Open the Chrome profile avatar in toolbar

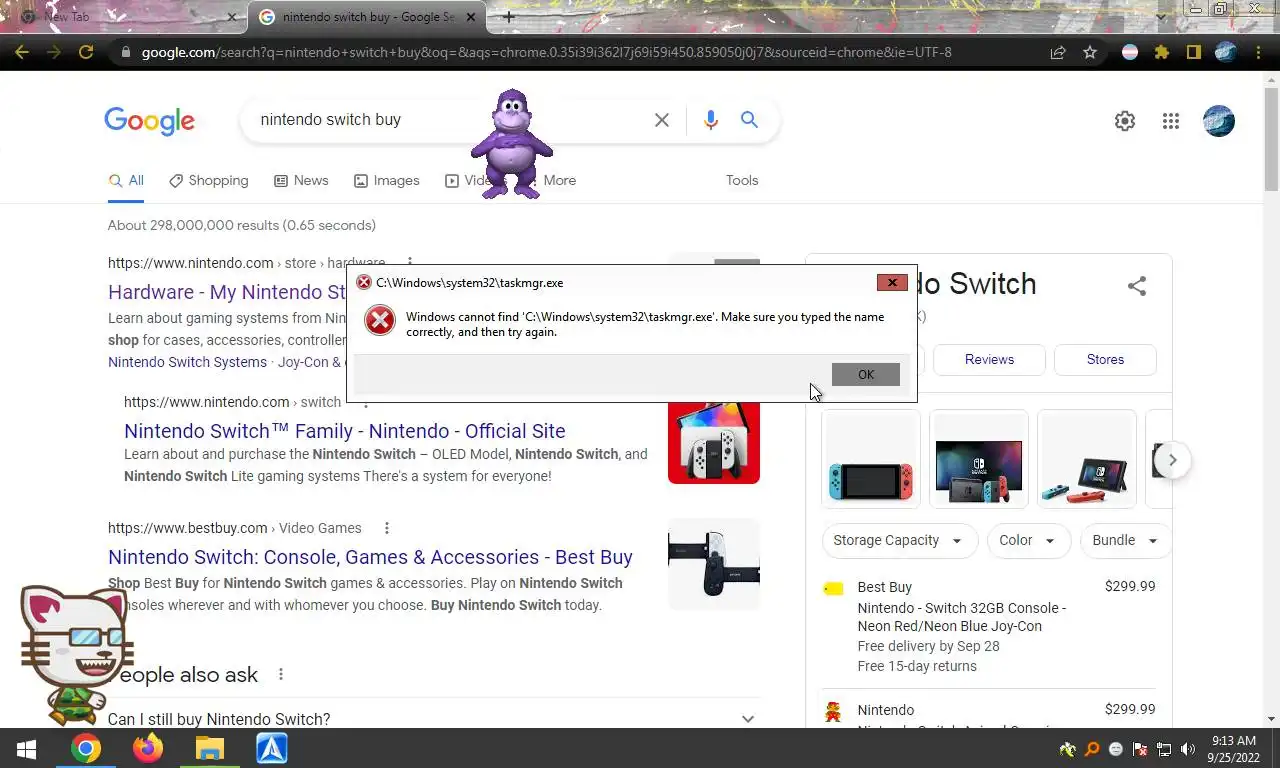[x=1226, y=52]
